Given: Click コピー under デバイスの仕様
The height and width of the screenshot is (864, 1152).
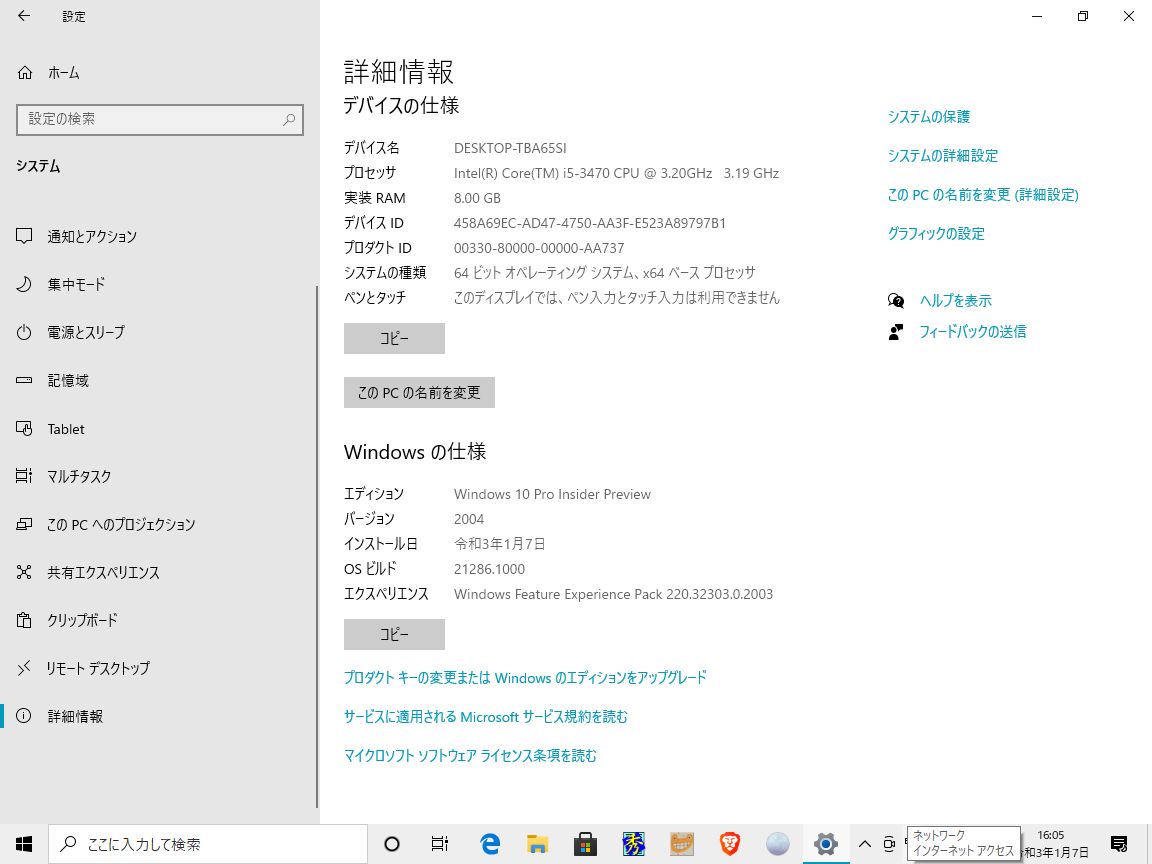Looking at the screenshot, I should pyautogui.click(x=393, y=338).
